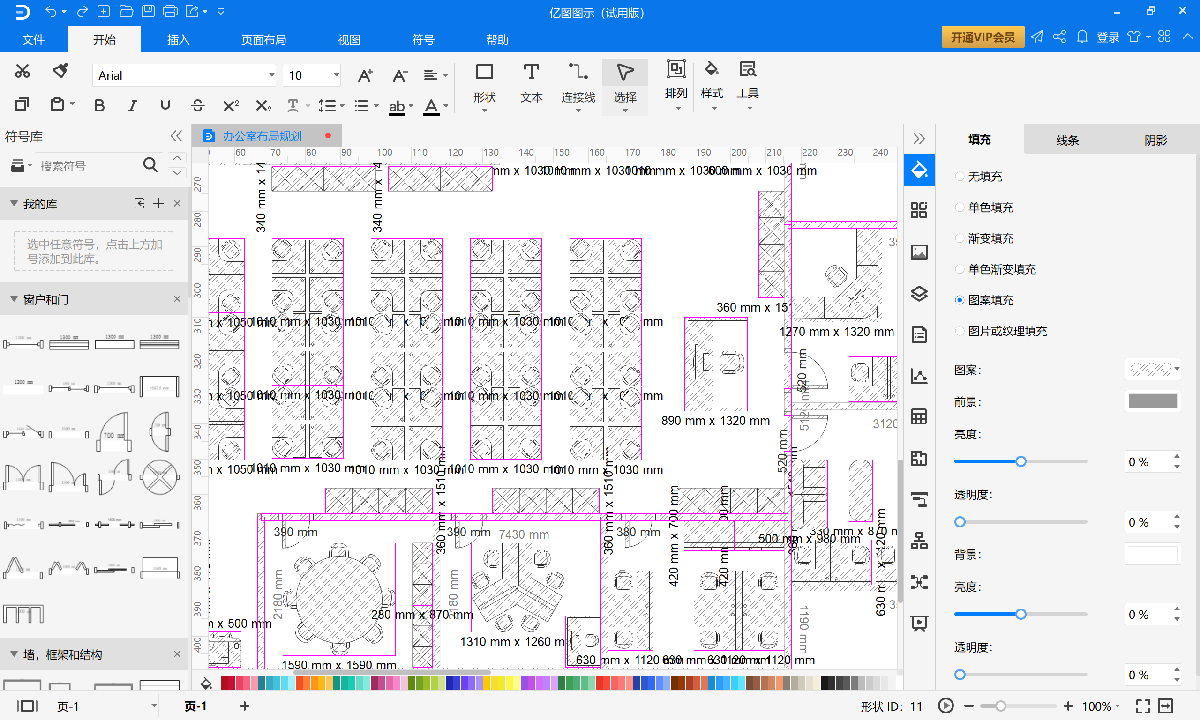Select 图案填充 radio option
The width and height of the screenshot is (1200, 720).
click(x=960, y=300)
